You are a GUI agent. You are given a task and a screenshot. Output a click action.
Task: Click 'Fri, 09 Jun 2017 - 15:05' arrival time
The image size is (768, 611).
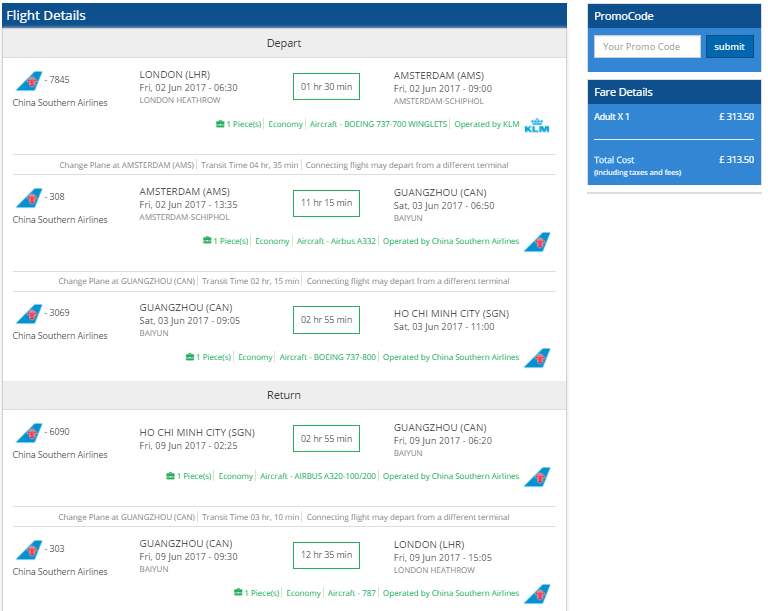442,558
